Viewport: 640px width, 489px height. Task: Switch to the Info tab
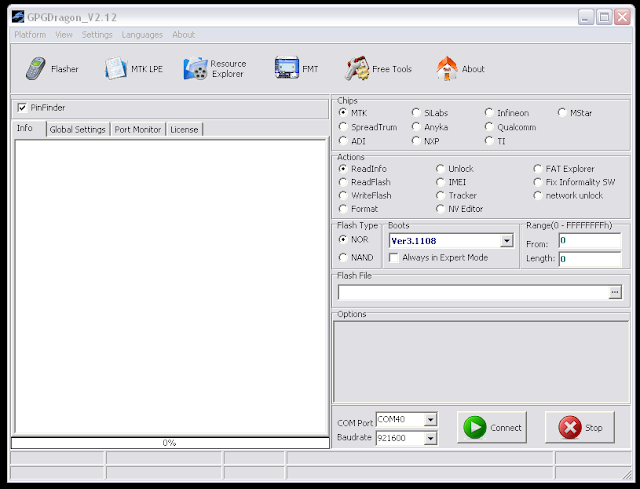[29, 128]
